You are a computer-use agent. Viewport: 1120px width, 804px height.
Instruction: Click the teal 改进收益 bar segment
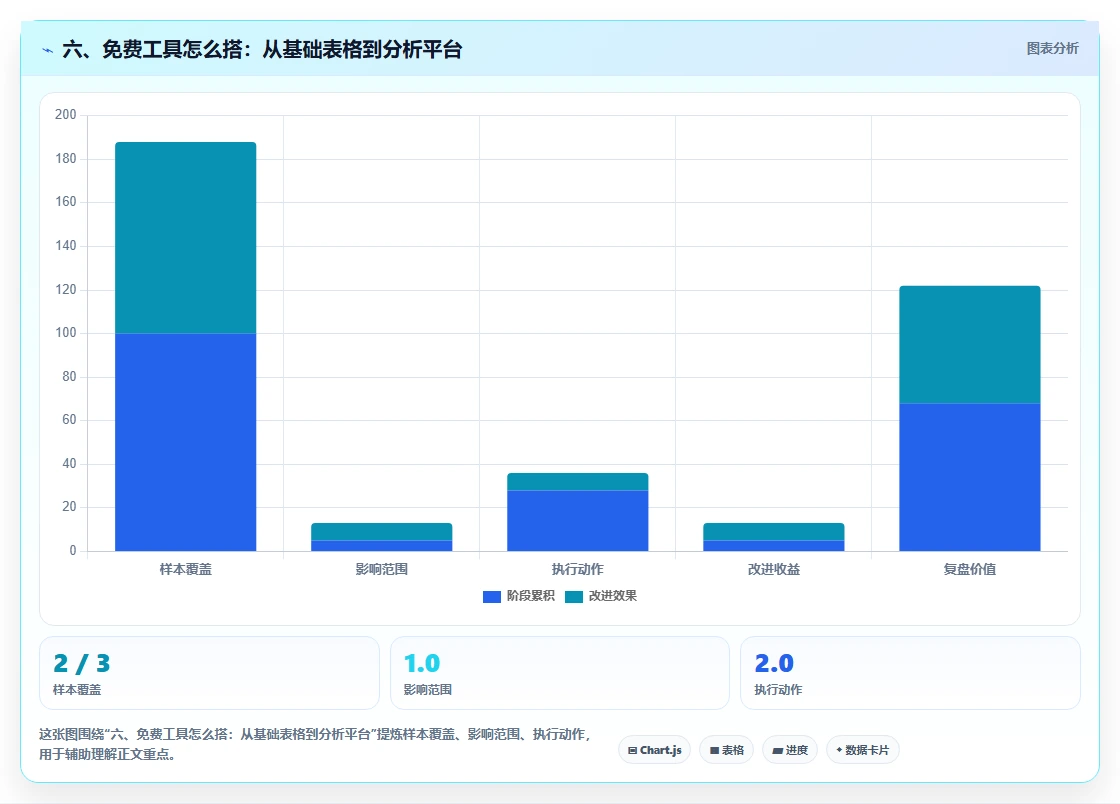point(774,532)
